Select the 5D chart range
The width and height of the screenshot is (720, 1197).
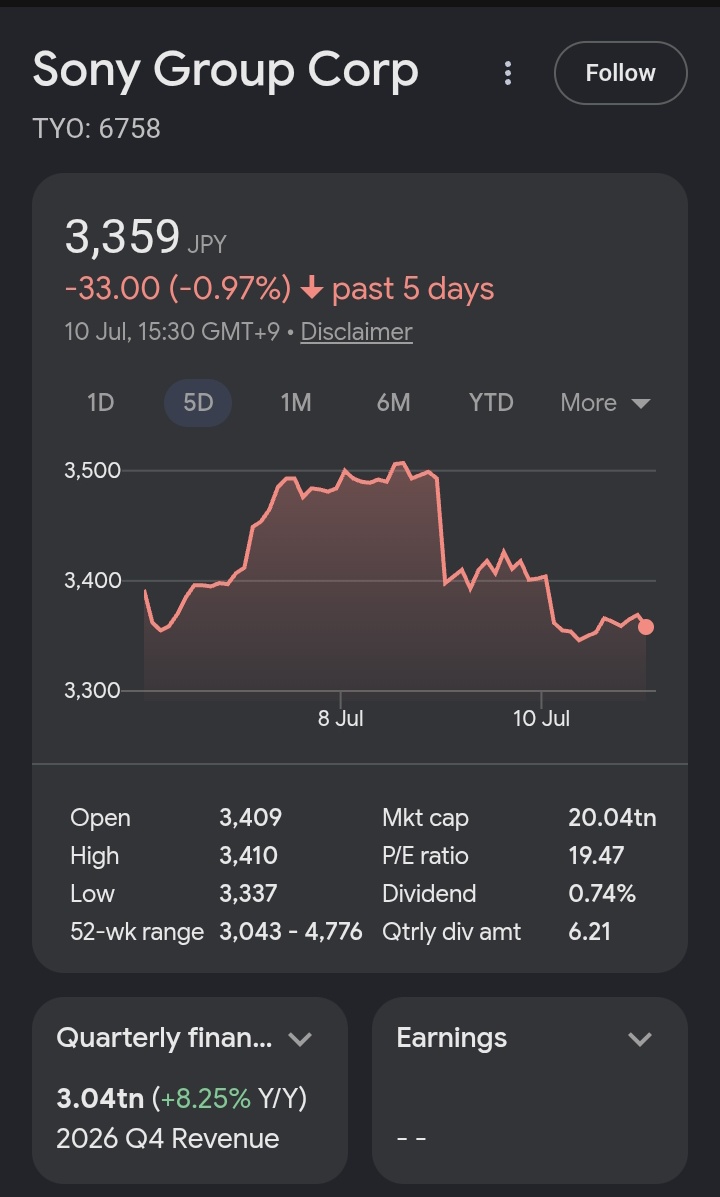point(198,402)
